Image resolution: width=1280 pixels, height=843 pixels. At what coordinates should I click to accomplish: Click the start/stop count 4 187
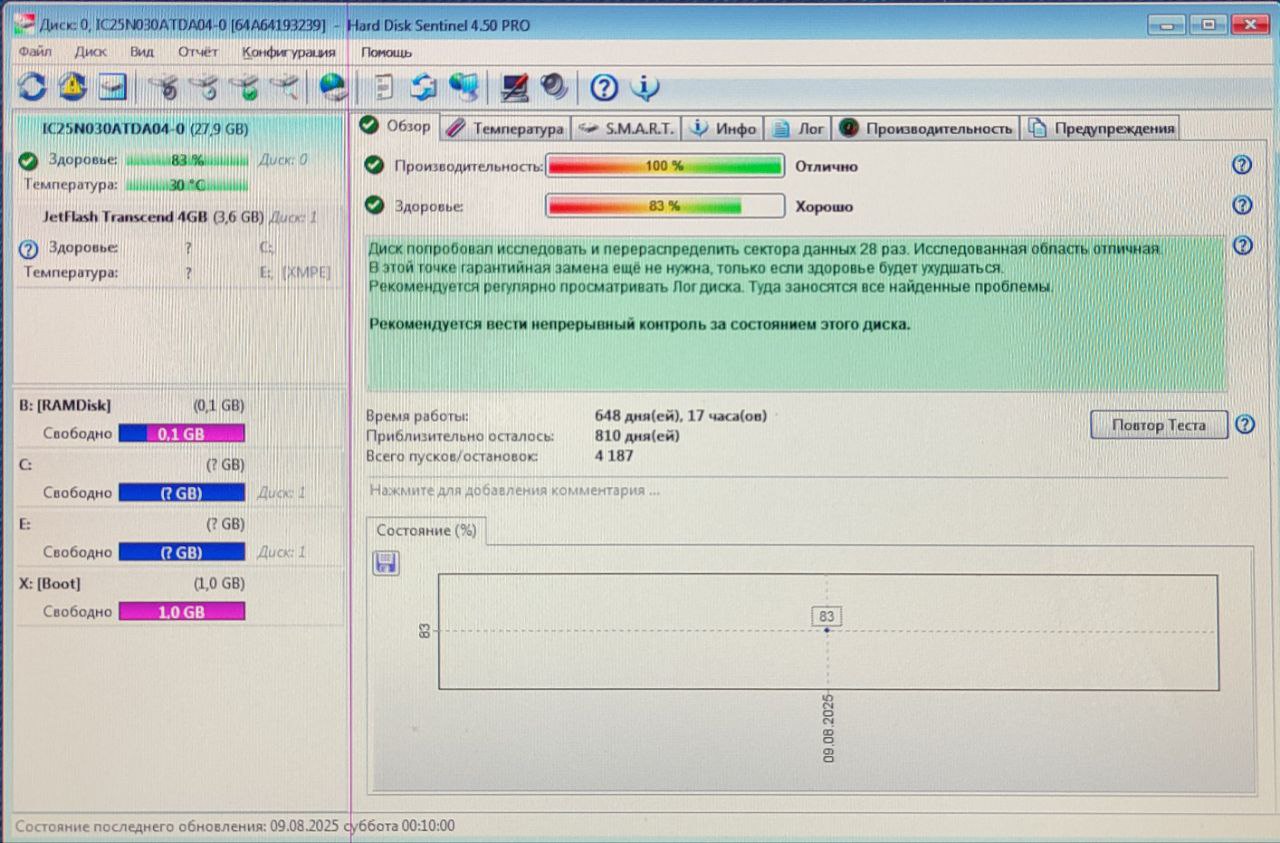614,456
